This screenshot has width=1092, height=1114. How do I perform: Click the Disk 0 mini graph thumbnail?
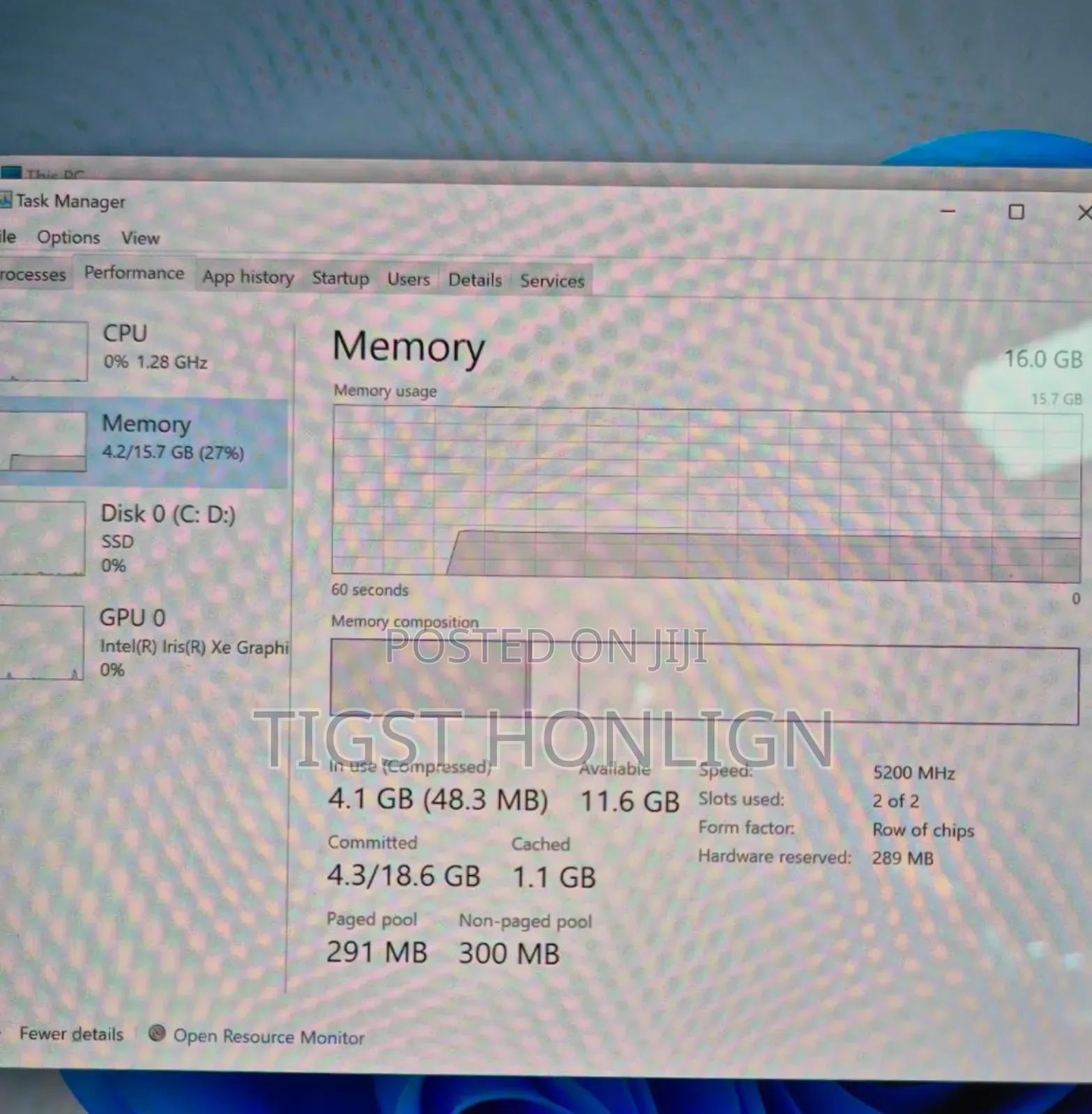pyautogui.click(x=42, y=538)
